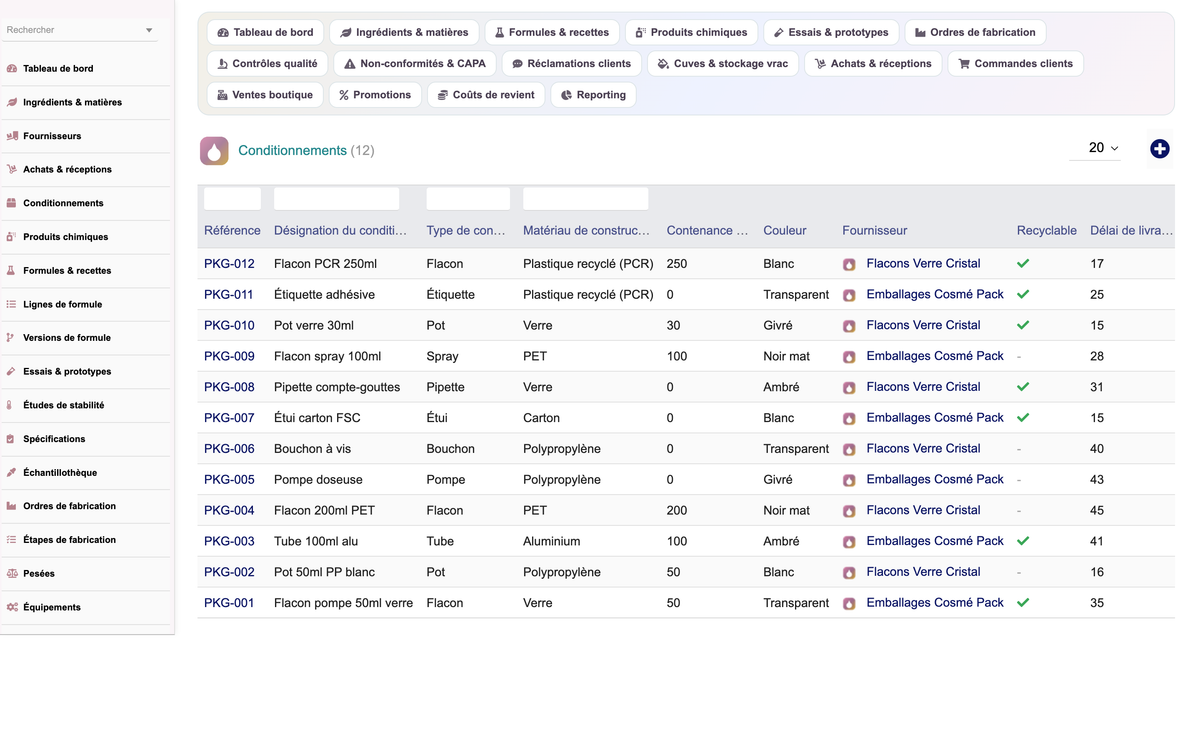Click supplier icon in PKG-012 row

pyautogui.click(x=849, y=265)
